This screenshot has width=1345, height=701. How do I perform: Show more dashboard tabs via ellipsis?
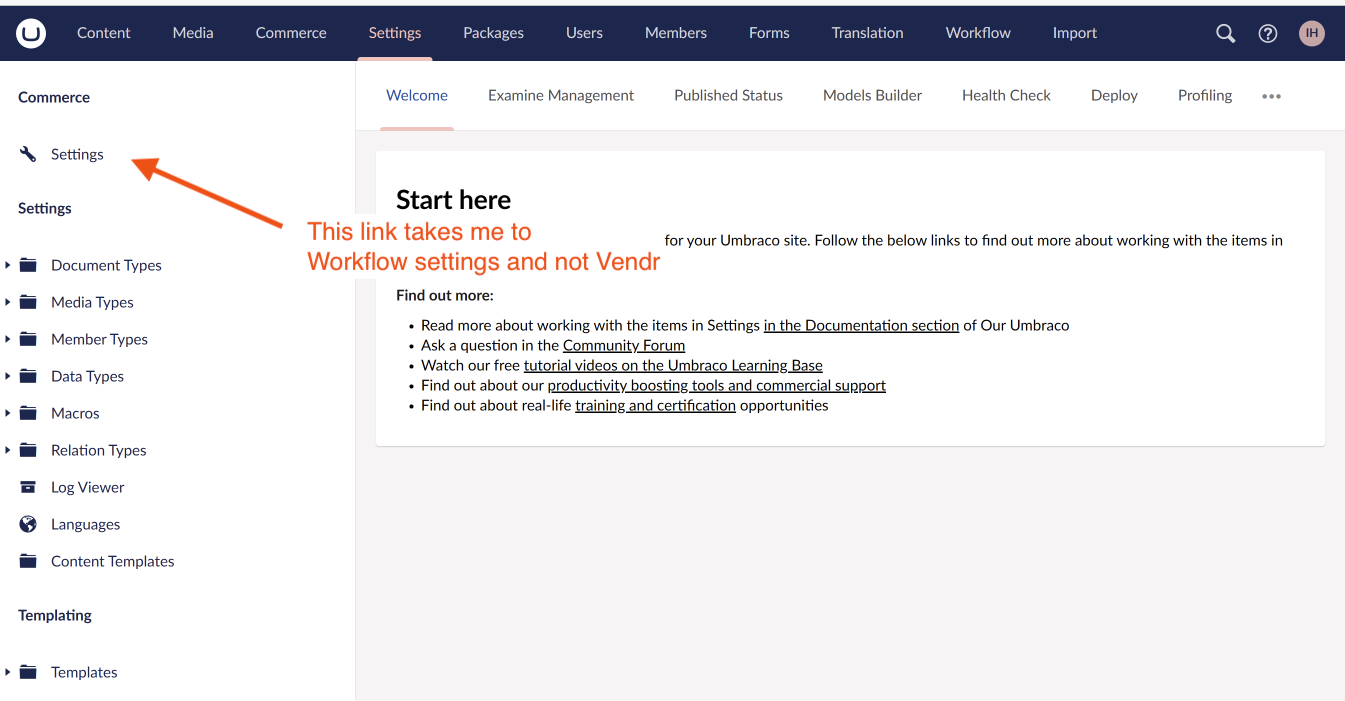1271,96
